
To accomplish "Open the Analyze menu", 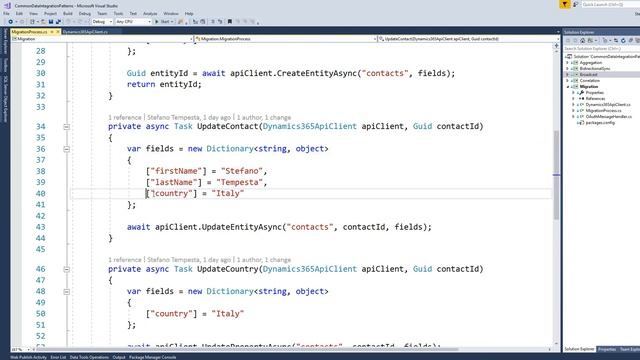I will [x=150, y=13].
